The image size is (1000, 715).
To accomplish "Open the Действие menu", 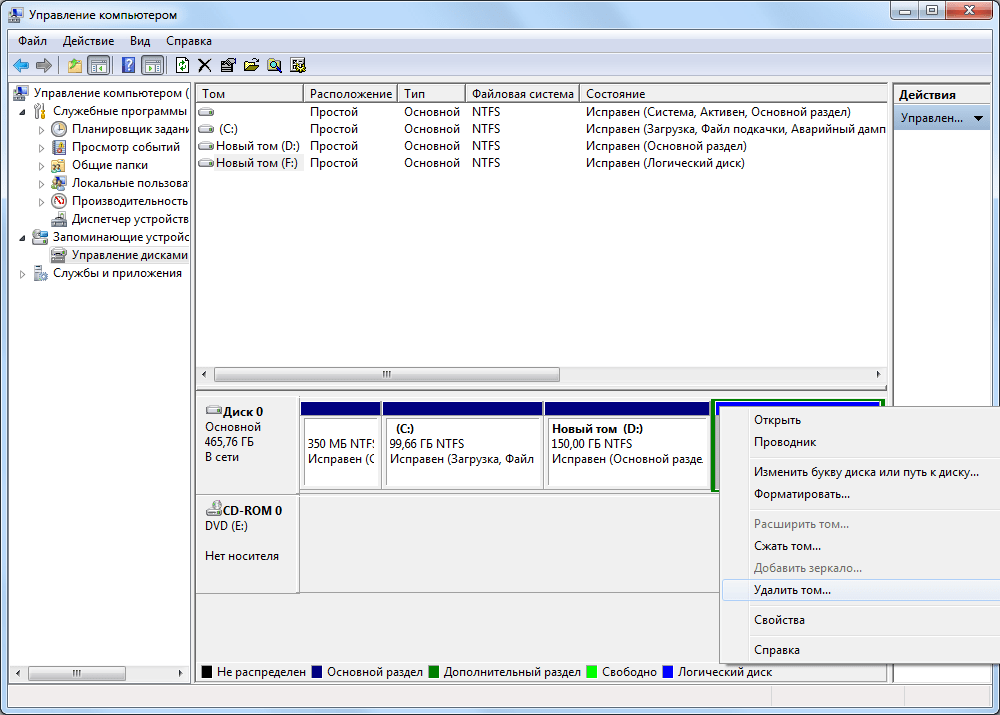I will click(88, 41).
